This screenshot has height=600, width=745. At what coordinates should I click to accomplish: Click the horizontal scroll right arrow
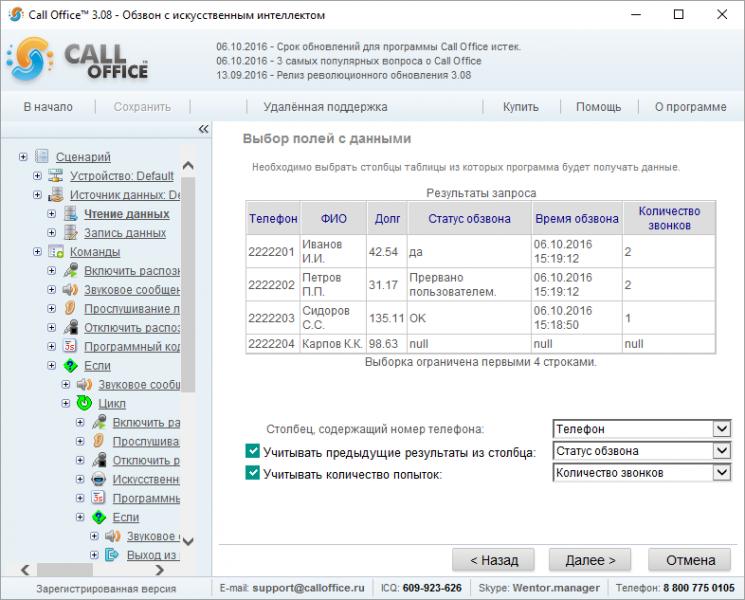pyautogui.click(x=160, y=570)
